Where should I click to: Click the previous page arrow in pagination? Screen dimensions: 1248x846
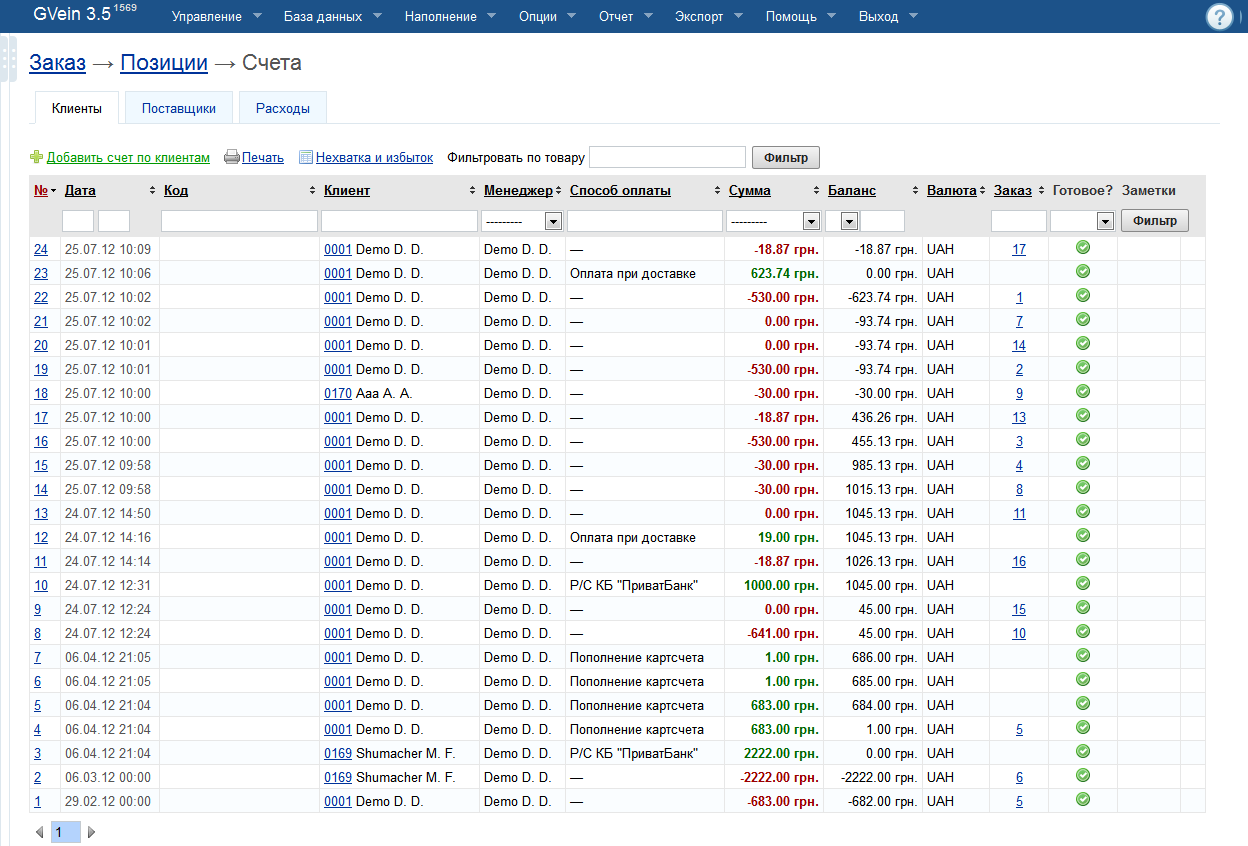pyautogui.click(x=40, y=832)
